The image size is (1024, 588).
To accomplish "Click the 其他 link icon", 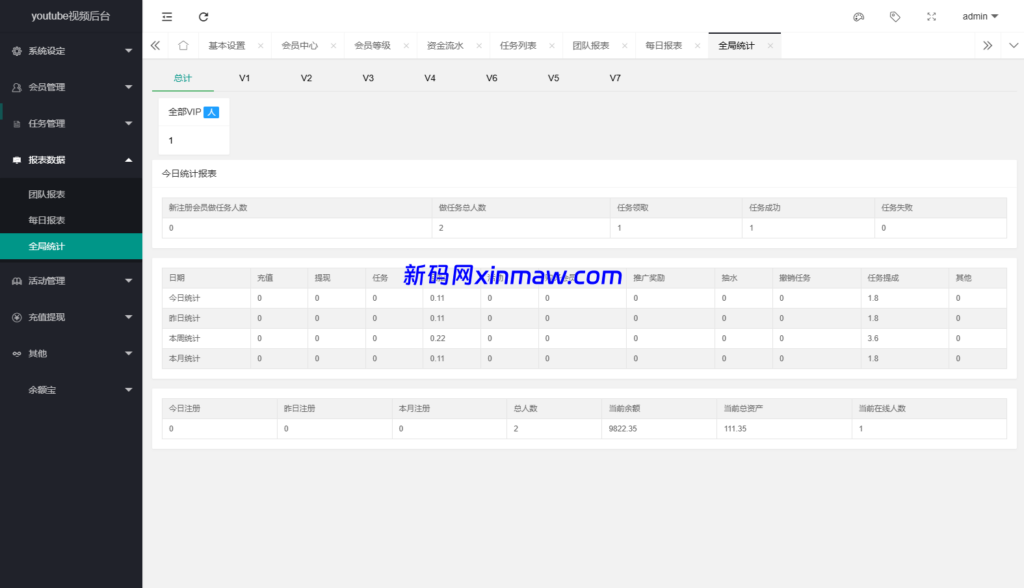I will 17,353.
